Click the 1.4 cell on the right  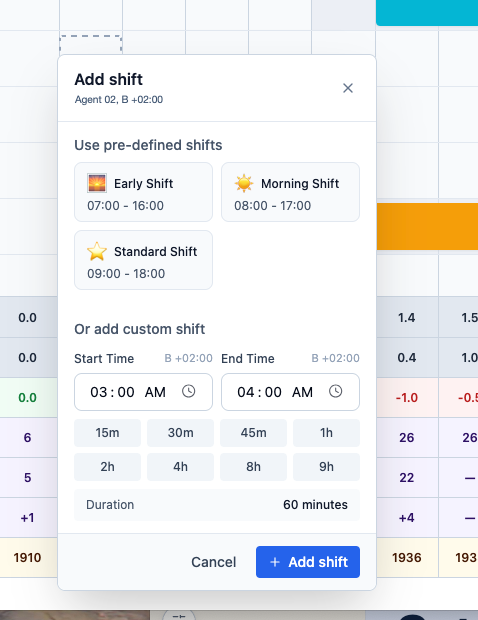coord(407,318)
